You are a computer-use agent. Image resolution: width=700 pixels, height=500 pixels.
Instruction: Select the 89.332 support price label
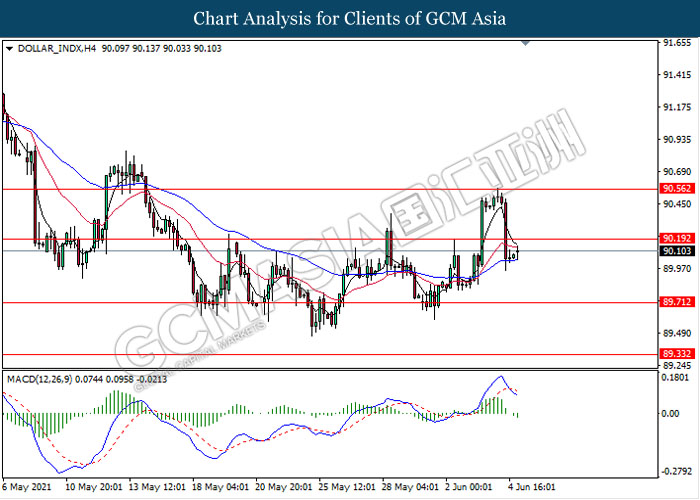[x=677, y=354]
